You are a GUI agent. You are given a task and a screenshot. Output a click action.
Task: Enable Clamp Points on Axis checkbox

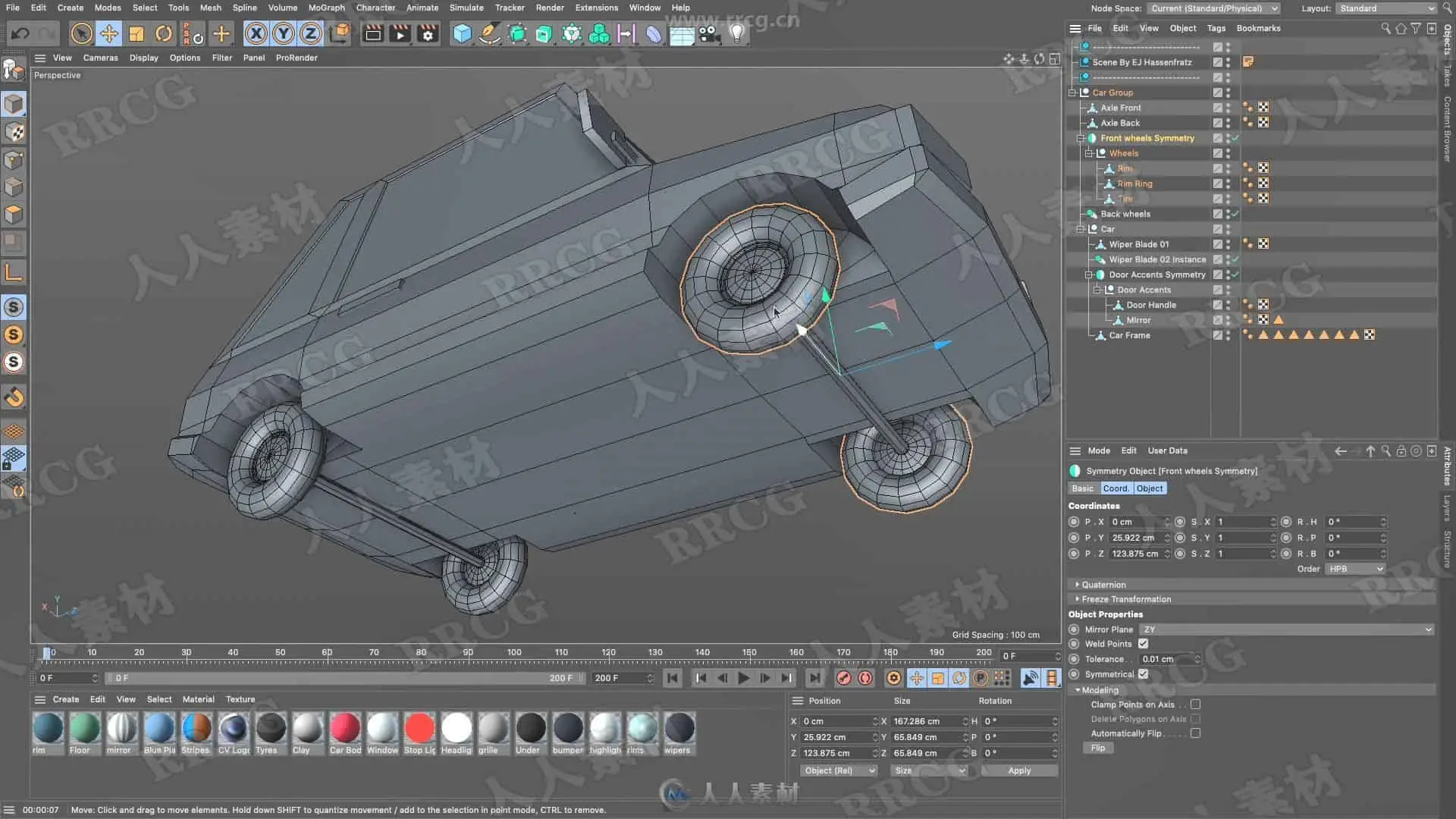click(x=1195, y=704)
